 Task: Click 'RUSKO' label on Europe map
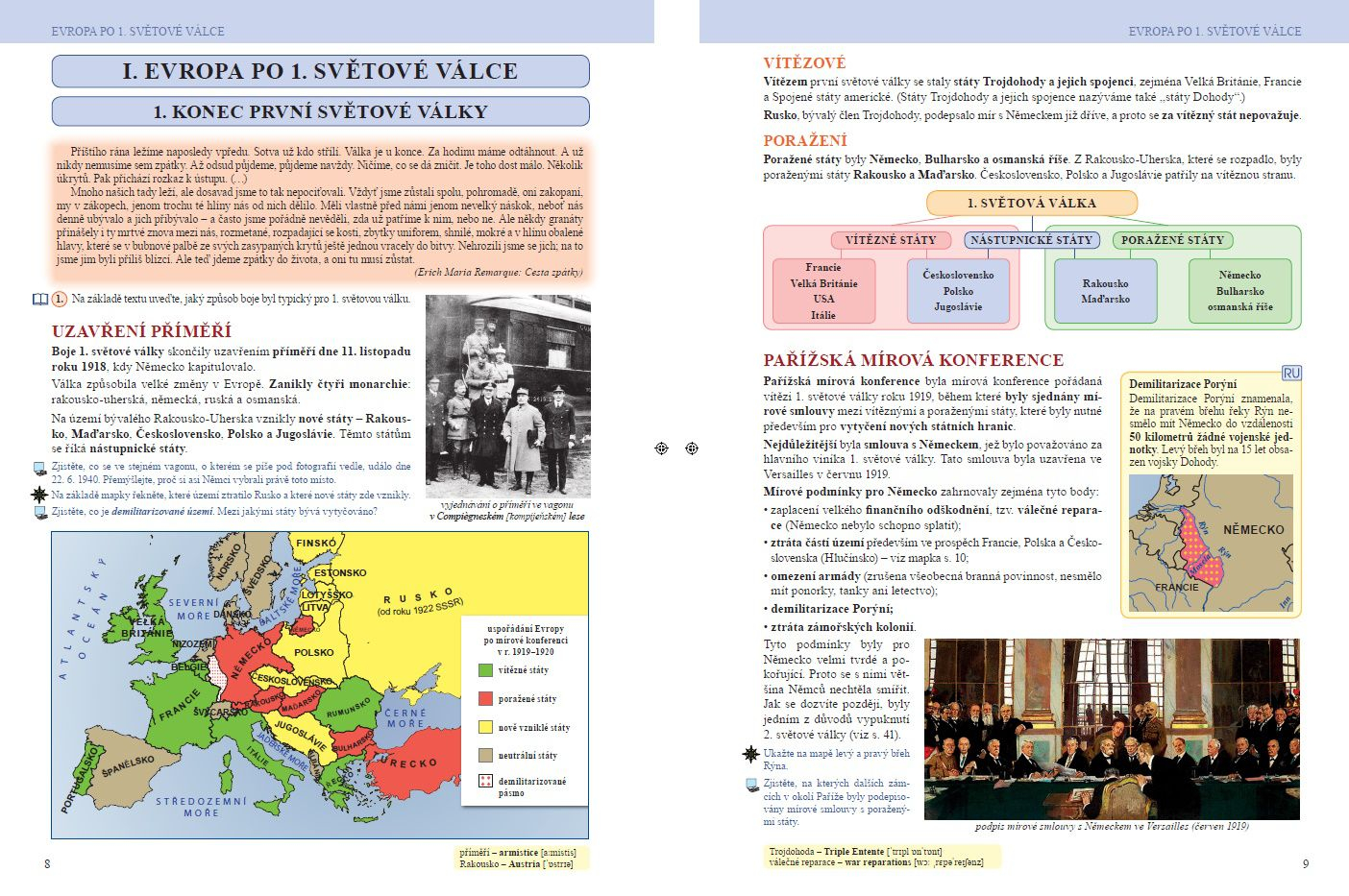pyautogui.click(x=418, y=596)
